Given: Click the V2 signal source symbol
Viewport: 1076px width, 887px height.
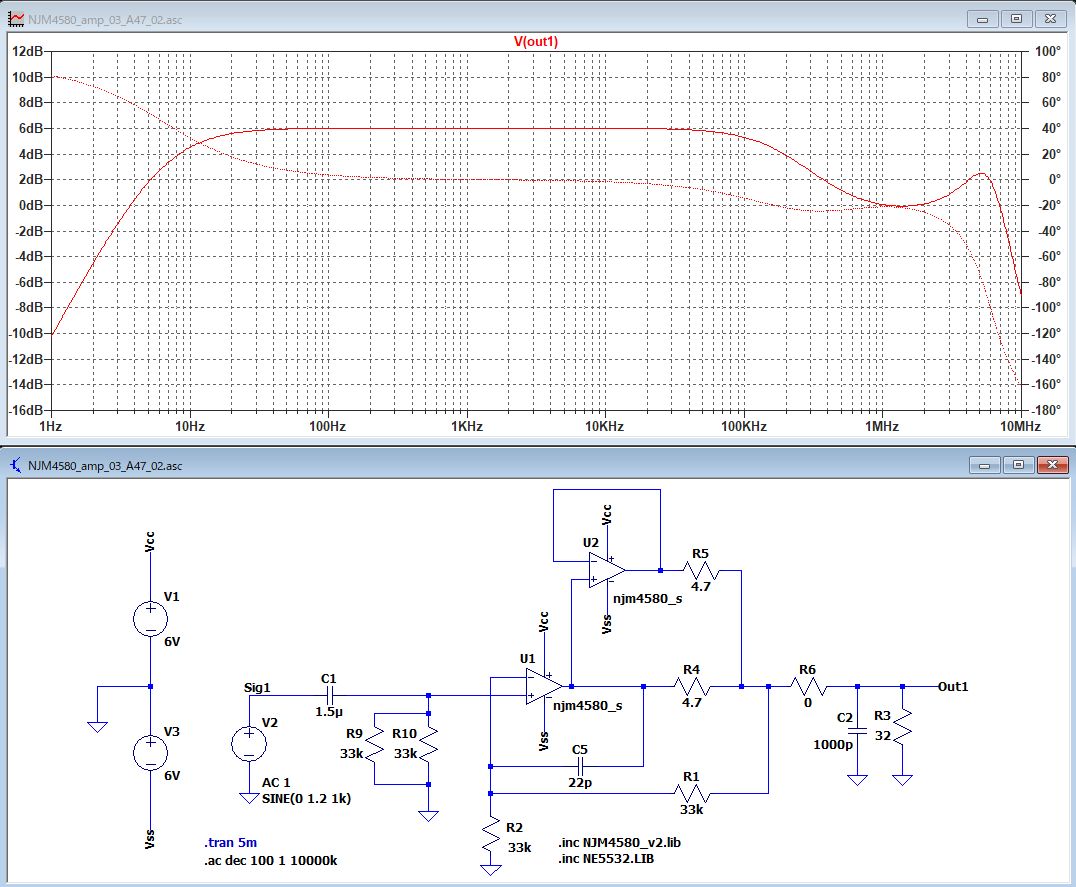Looking at the screenshot, I should (248, 743).
